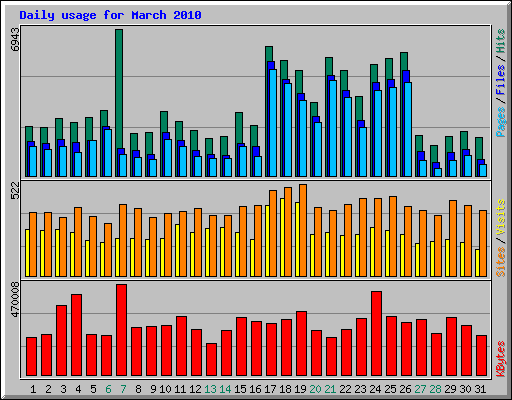The image size is (512, 400).
Task: Click the red KBytes bar for day 19
Action: coord(301,344)
